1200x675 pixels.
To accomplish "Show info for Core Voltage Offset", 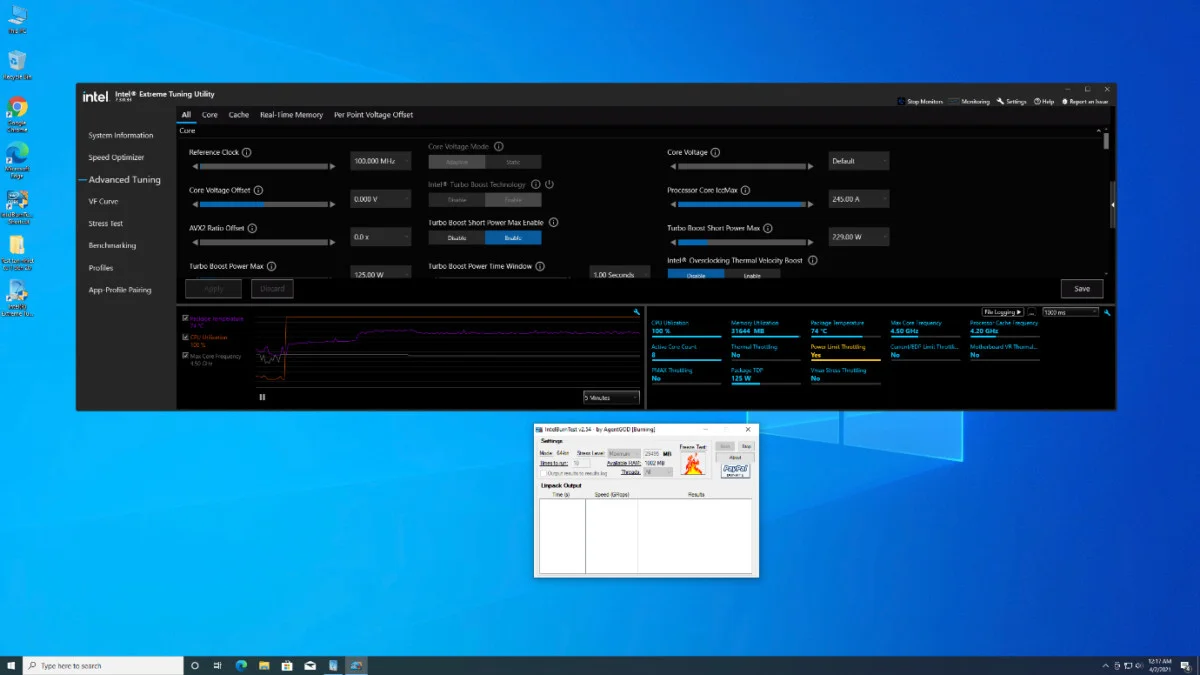I will pos(259,190).
